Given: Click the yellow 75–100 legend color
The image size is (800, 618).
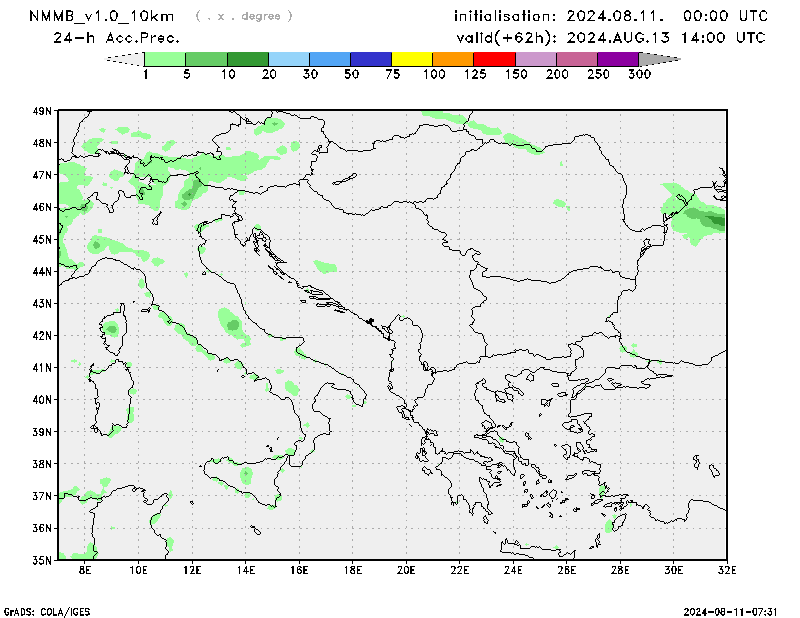Looking at the screenshot, I should (412, 59).
